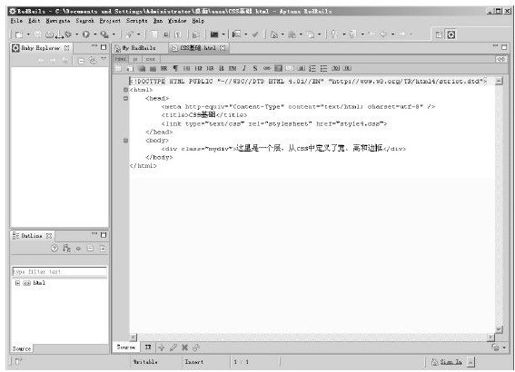Click the checkmark toolbar icon
The width and height of the screenshot is (515, 372).
tap(255, 34)
